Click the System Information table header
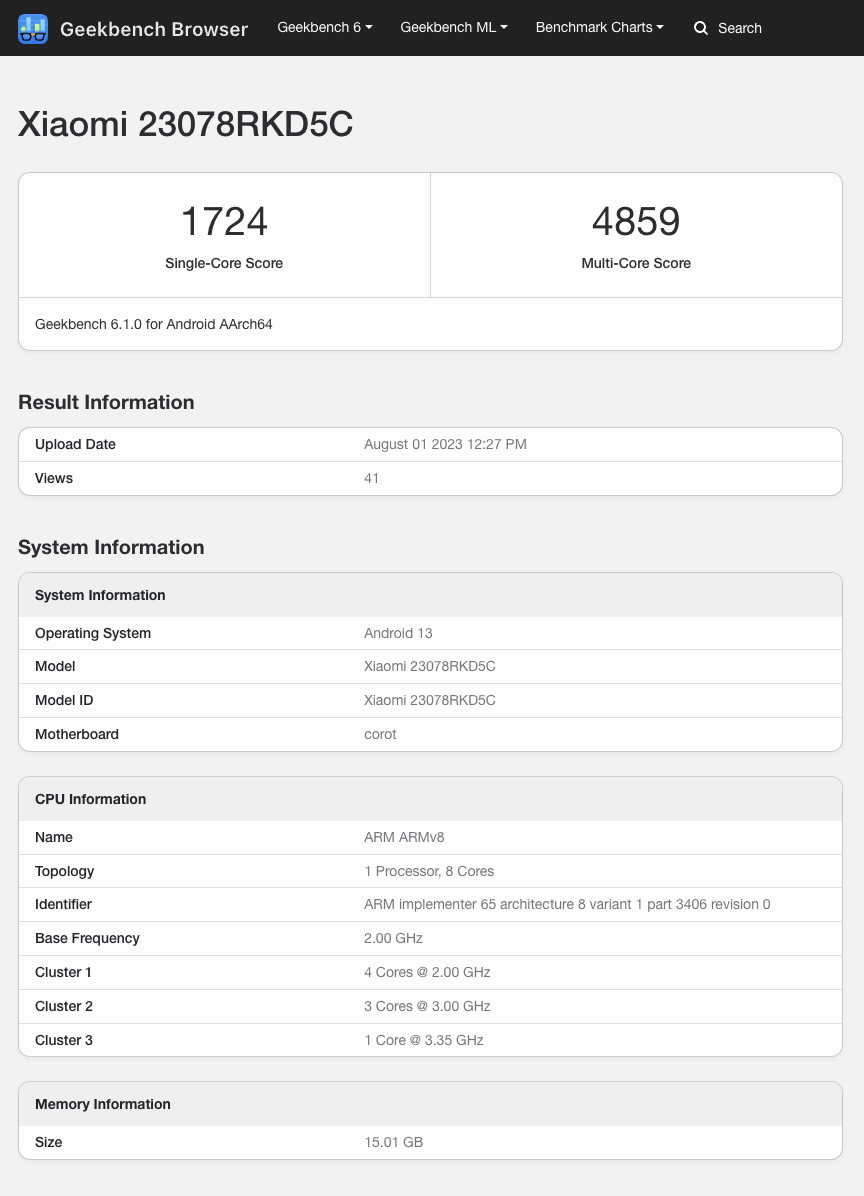Viewport: 864px width, 1196px height. pyautogui.click(x=430, y=595)
